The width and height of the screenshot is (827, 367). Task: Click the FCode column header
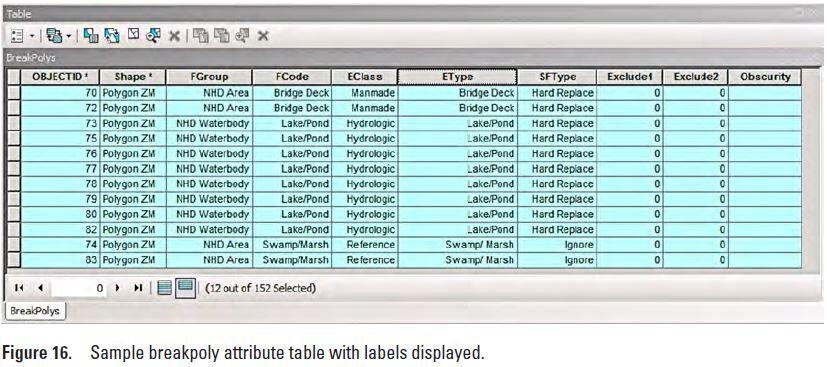(x=292, y=77)
